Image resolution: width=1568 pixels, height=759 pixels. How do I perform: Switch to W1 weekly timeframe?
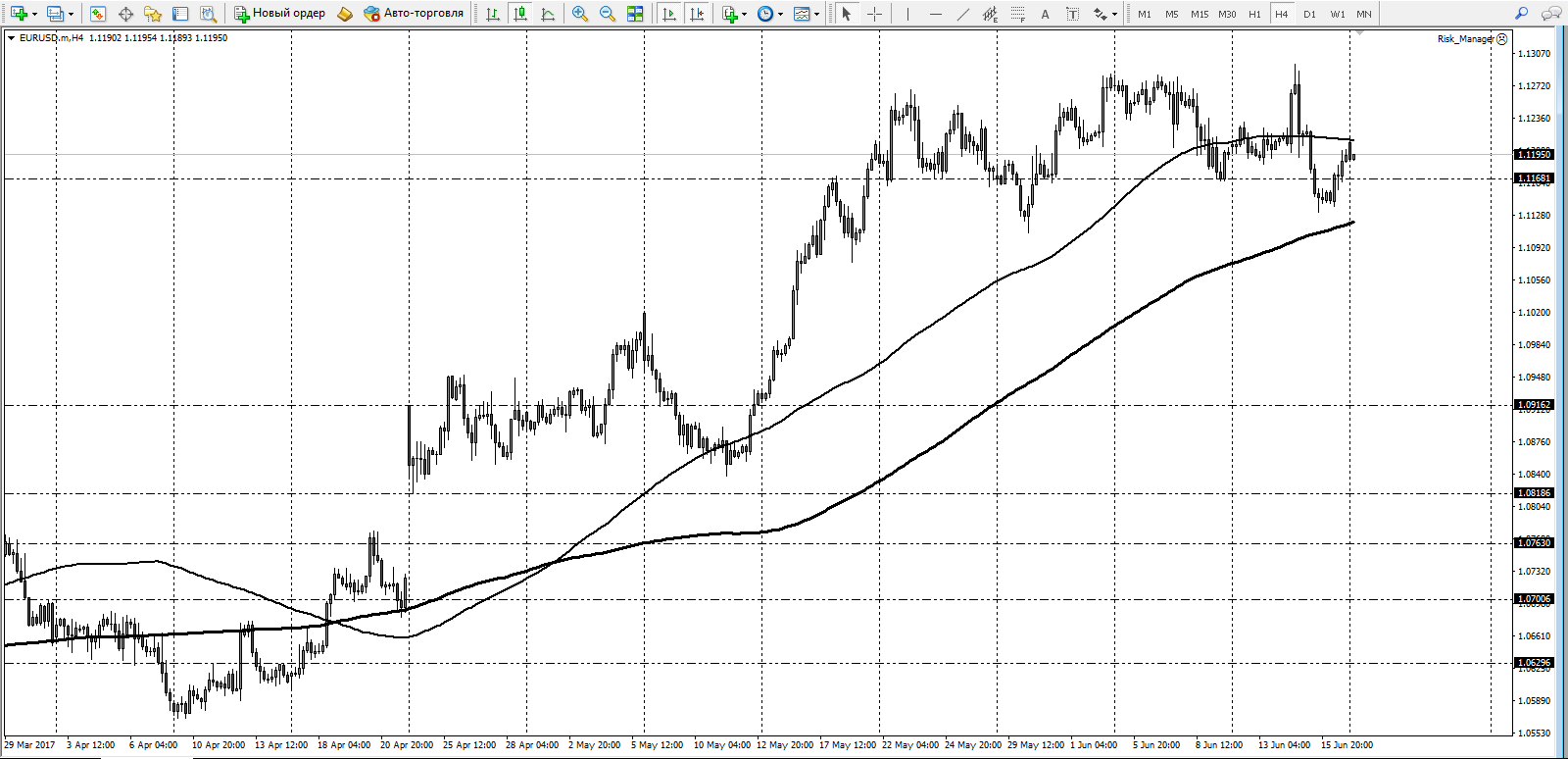coord(1338,14)
